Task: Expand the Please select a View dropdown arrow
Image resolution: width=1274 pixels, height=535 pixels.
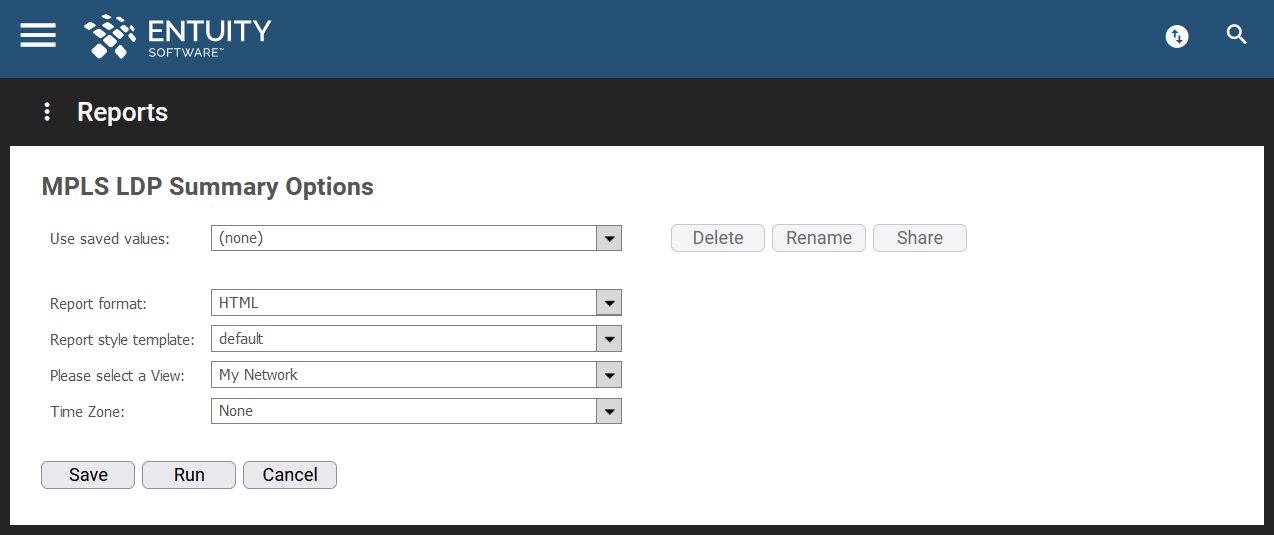Action: pyautogui.click(x=609, y=375)
